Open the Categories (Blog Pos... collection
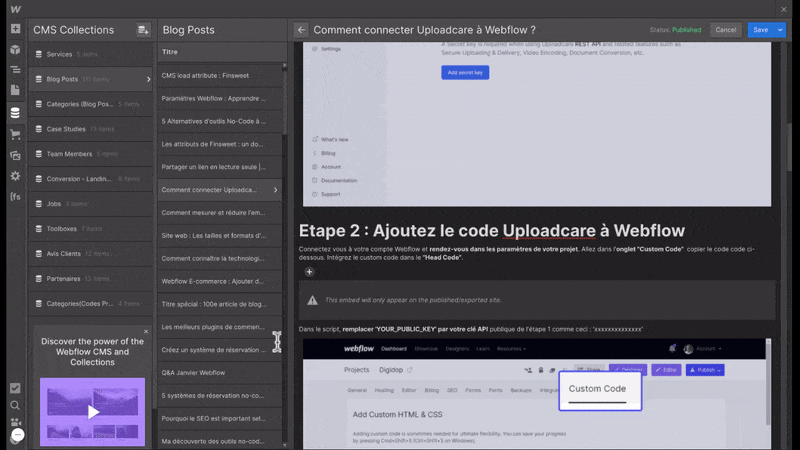This screenshot has height=450, width=800. pos(91,104)
